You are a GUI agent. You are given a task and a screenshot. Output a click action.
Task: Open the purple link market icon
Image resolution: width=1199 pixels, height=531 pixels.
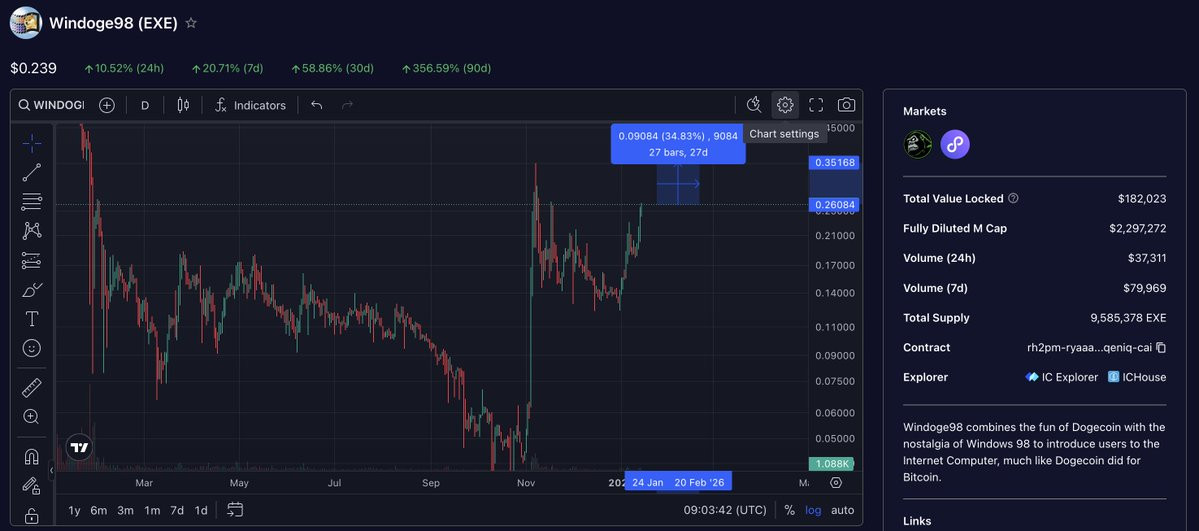point(955,144)
